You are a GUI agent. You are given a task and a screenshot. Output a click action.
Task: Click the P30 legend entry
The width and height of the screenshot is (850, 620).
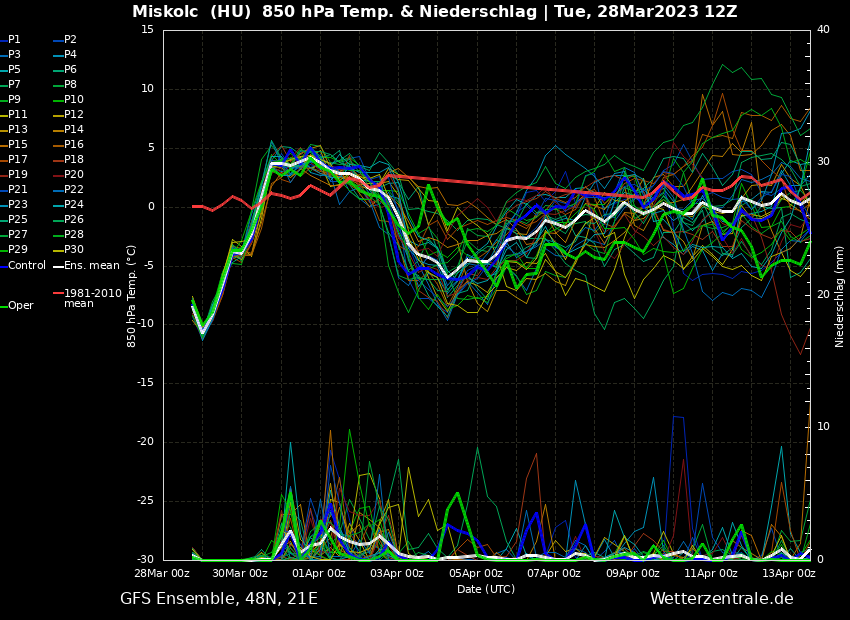pyautogui.click(x=74, y=250)
